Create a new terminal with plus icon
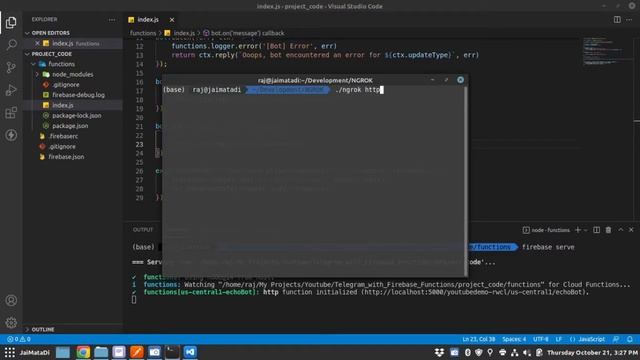The image size is (640, 360). pos(578,230)
